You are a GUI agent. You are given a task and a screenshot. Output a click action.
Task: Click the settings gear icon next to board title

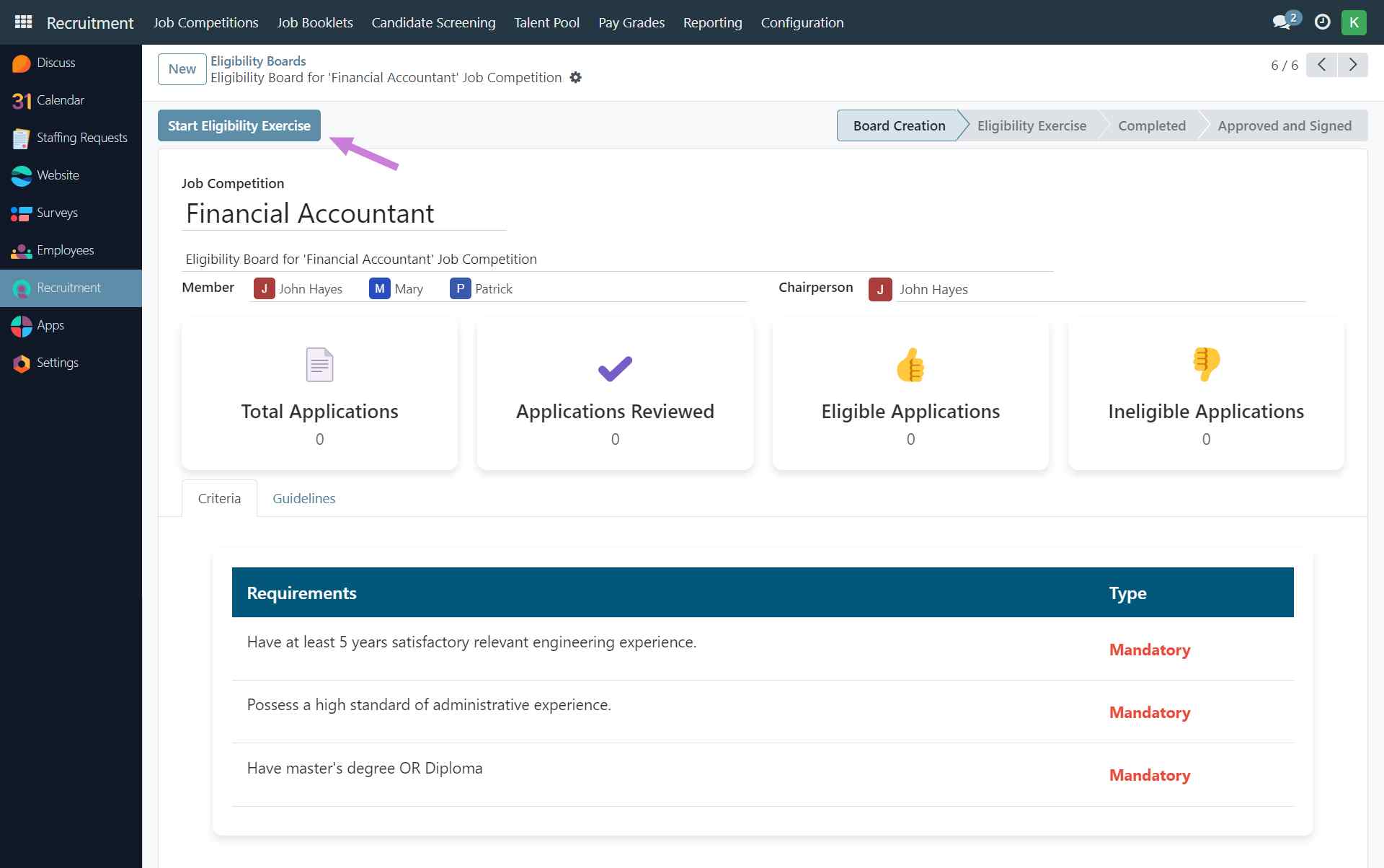coord(577,77)
